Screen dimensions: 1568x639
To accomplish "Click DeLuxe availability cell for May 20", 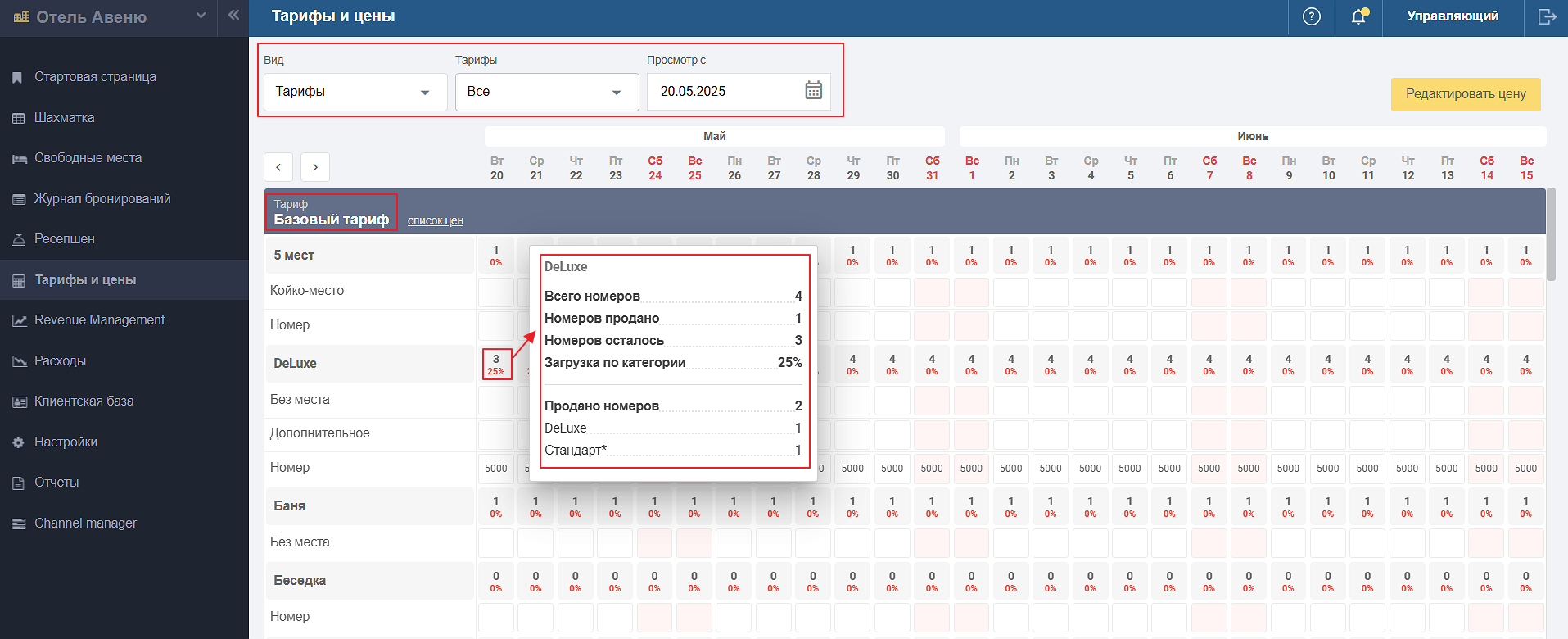I will pos(496,365).
